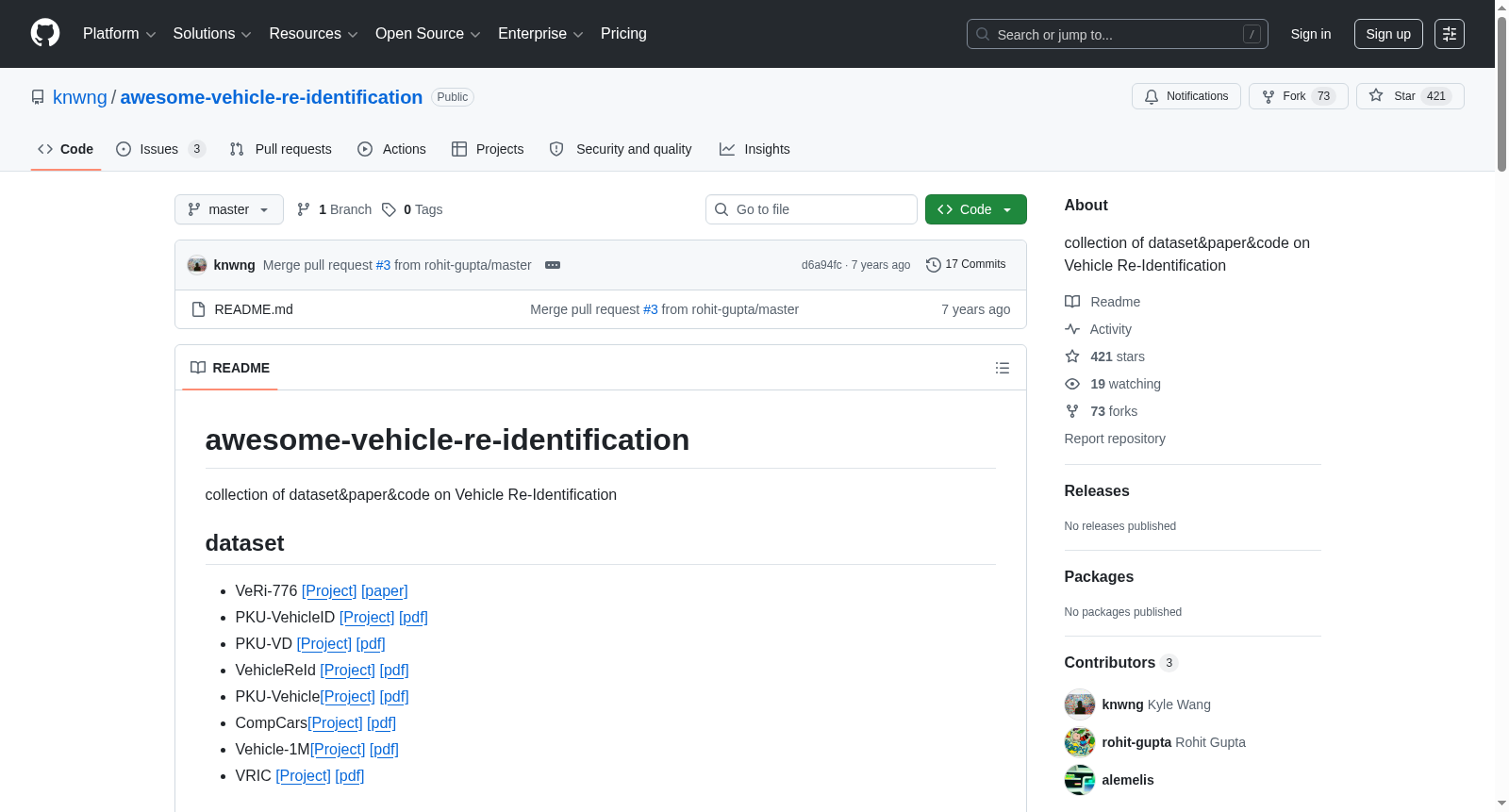1509x812 pixels.
Task: Open the Projects tab
Action: [x=488, y=149]
